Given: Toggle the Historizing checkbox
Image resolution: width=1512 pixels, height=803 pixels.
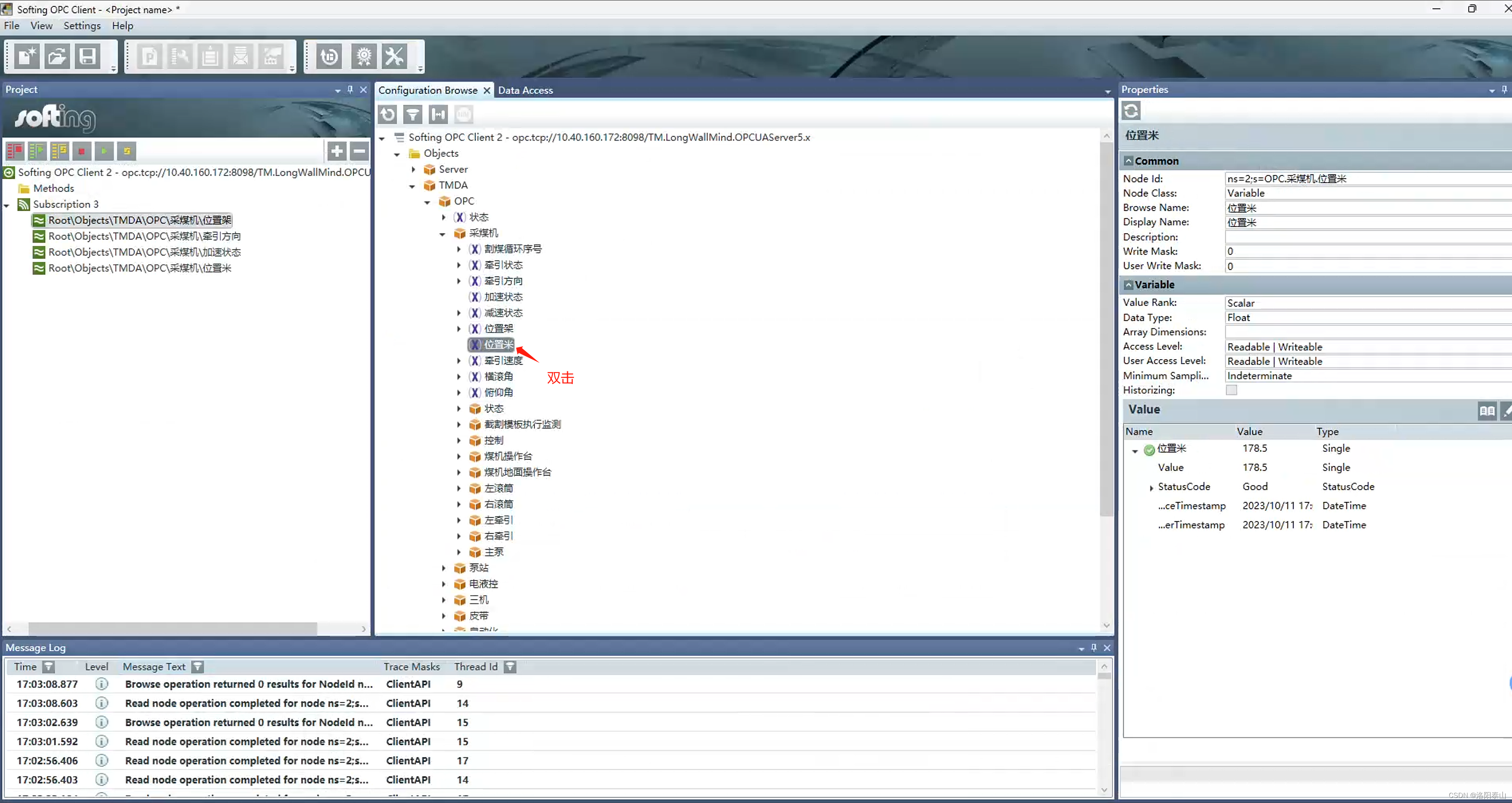Looking at the screenshot, I should [x=1232, y=390].
